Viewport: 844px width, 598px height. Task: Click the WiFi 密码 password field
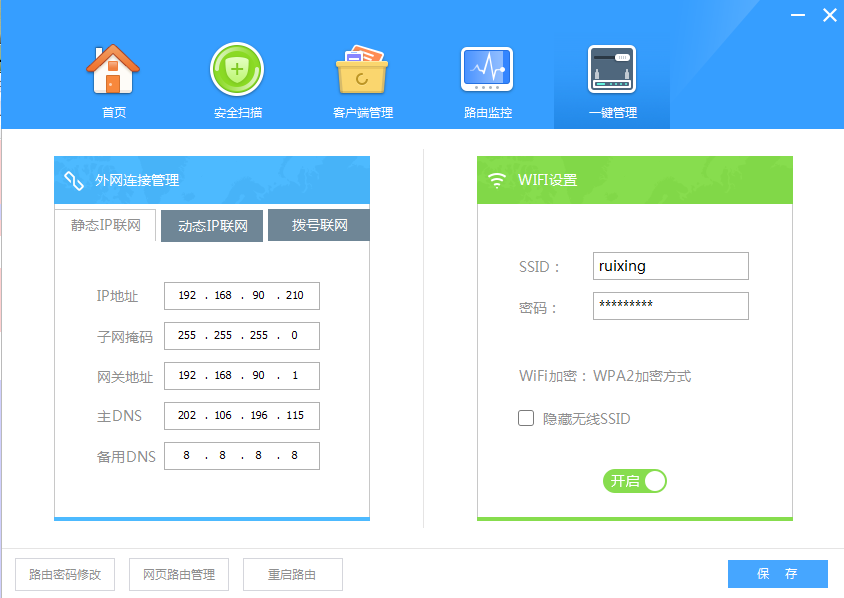click(x=670, y=306)
